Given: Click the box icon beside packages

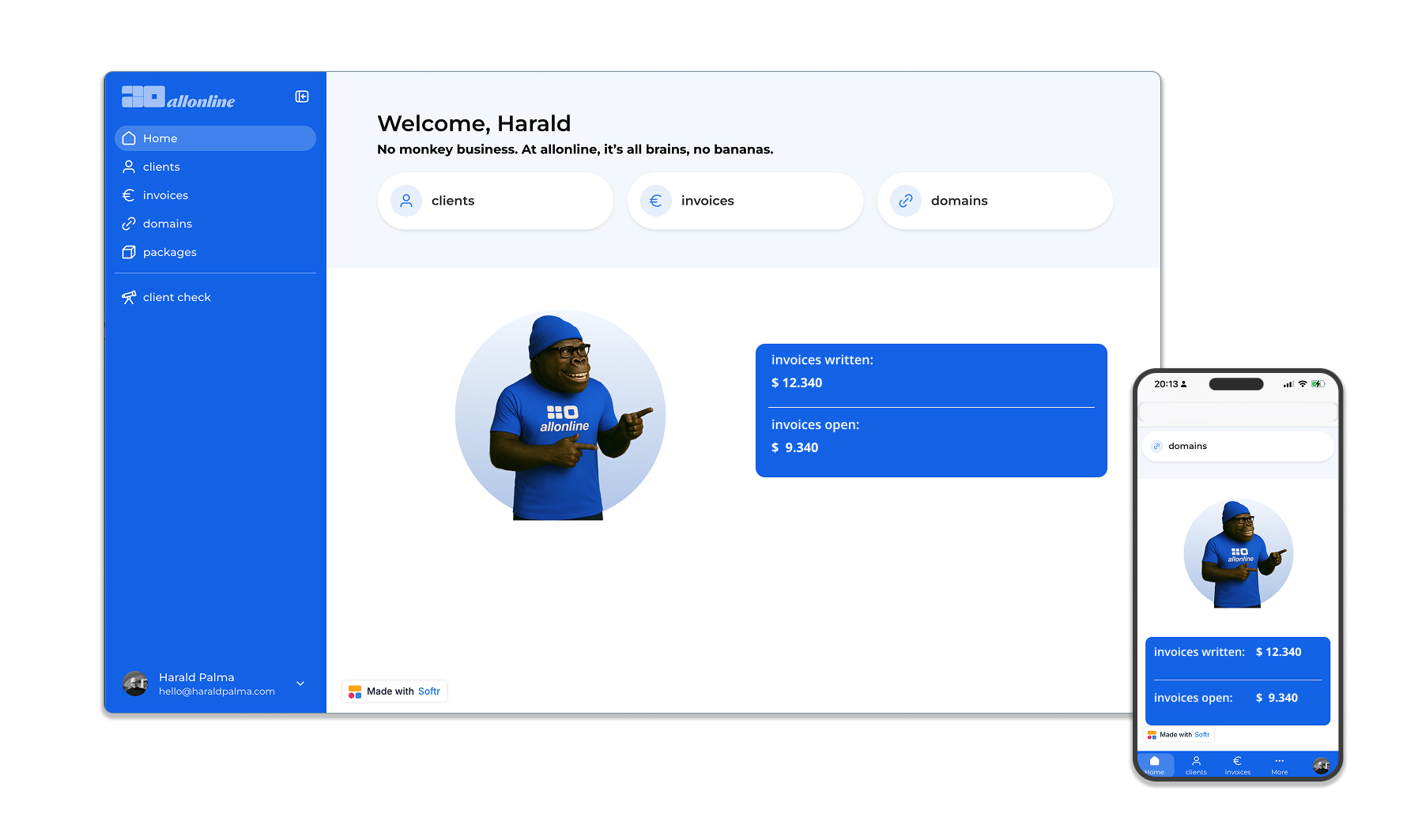Looking at the screenshot, I should [129, 252].
